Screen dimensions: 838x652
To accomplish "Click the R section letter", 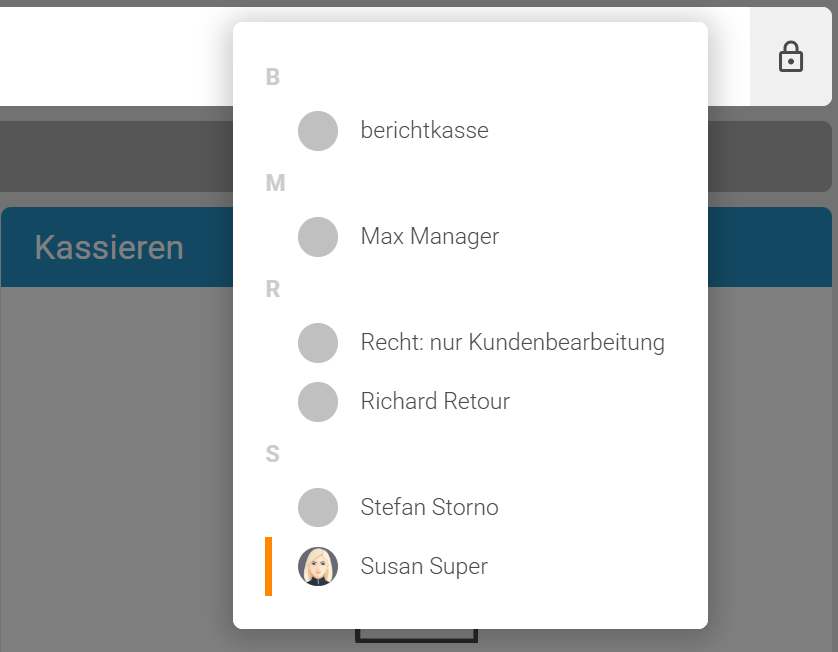I will 273,289.
